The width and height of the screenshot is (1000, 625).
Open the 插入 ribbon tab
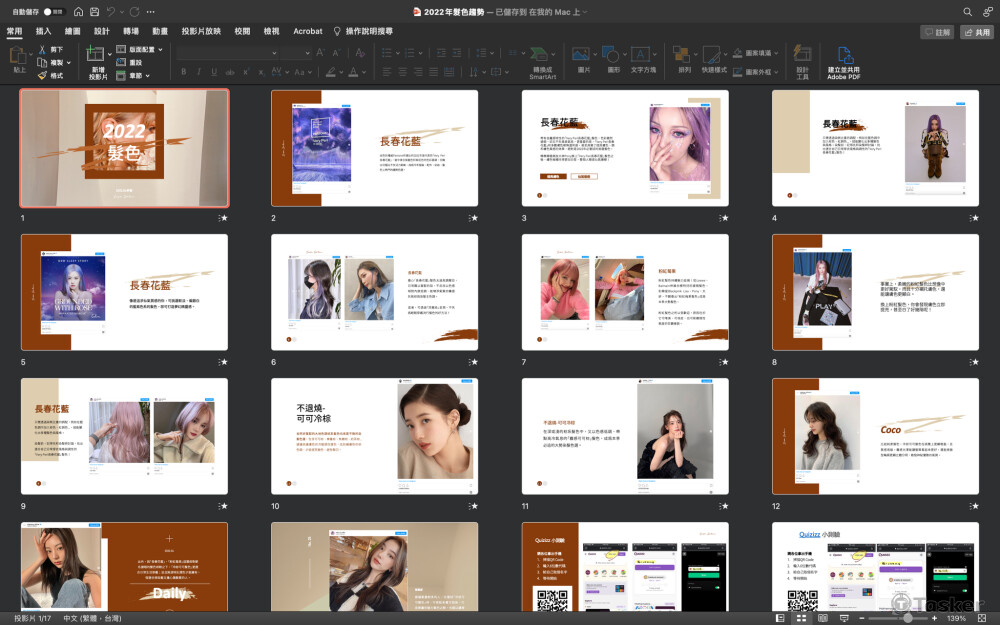coord(43,31)
